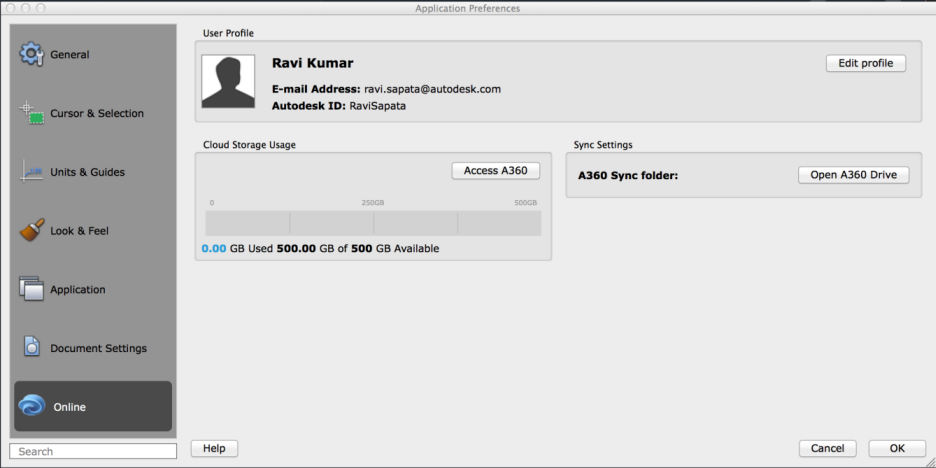Open the General preferences tab
Screen dimensions: 936x468
tap(93, 54)
